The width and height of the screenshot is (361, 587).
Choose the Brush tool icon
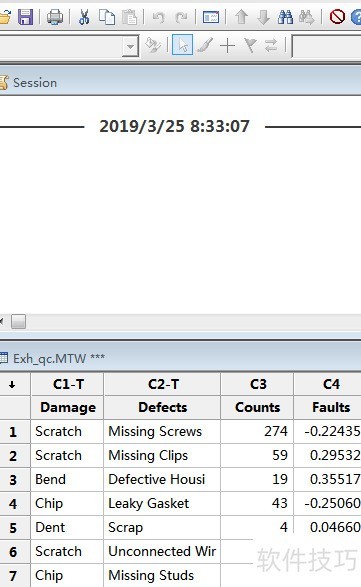pyautogui.click(x=205, y=45)
